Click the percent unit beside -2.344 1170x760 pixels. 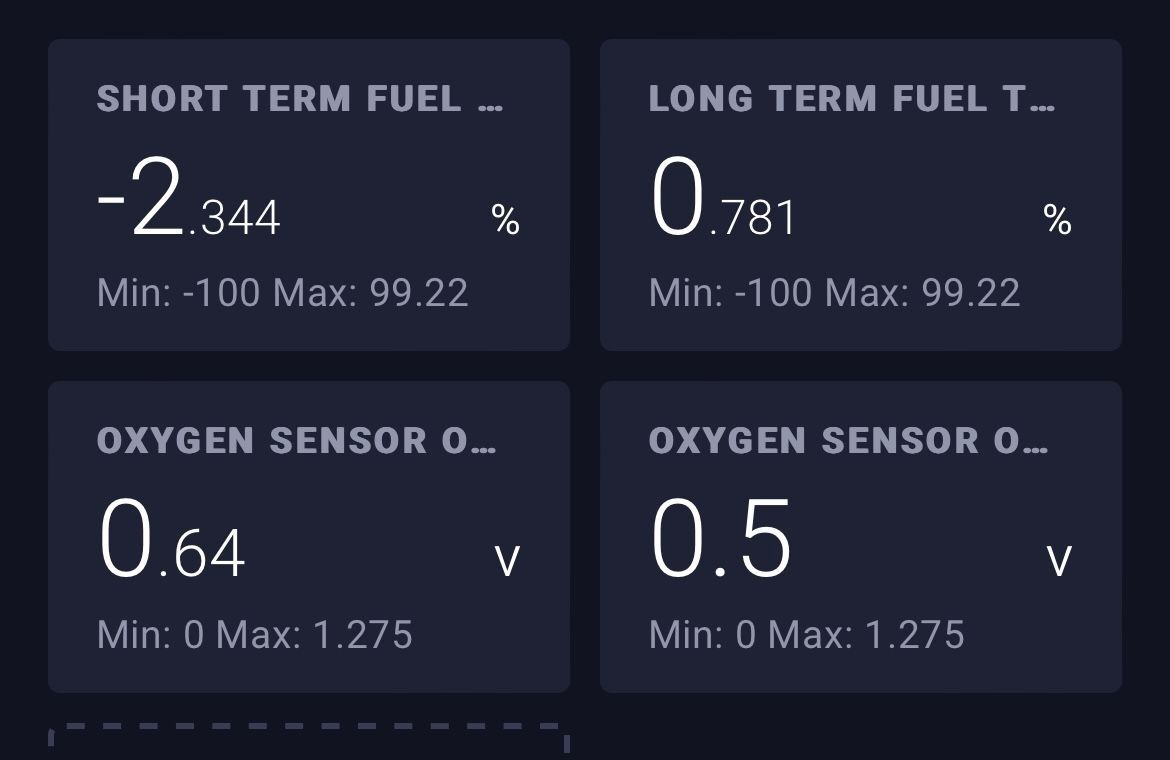[x=506, y=220]
